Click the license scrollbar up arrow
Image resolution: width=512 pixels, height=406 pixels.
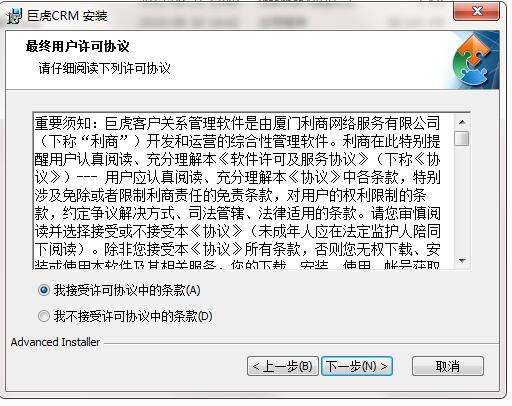click(462, 122)
